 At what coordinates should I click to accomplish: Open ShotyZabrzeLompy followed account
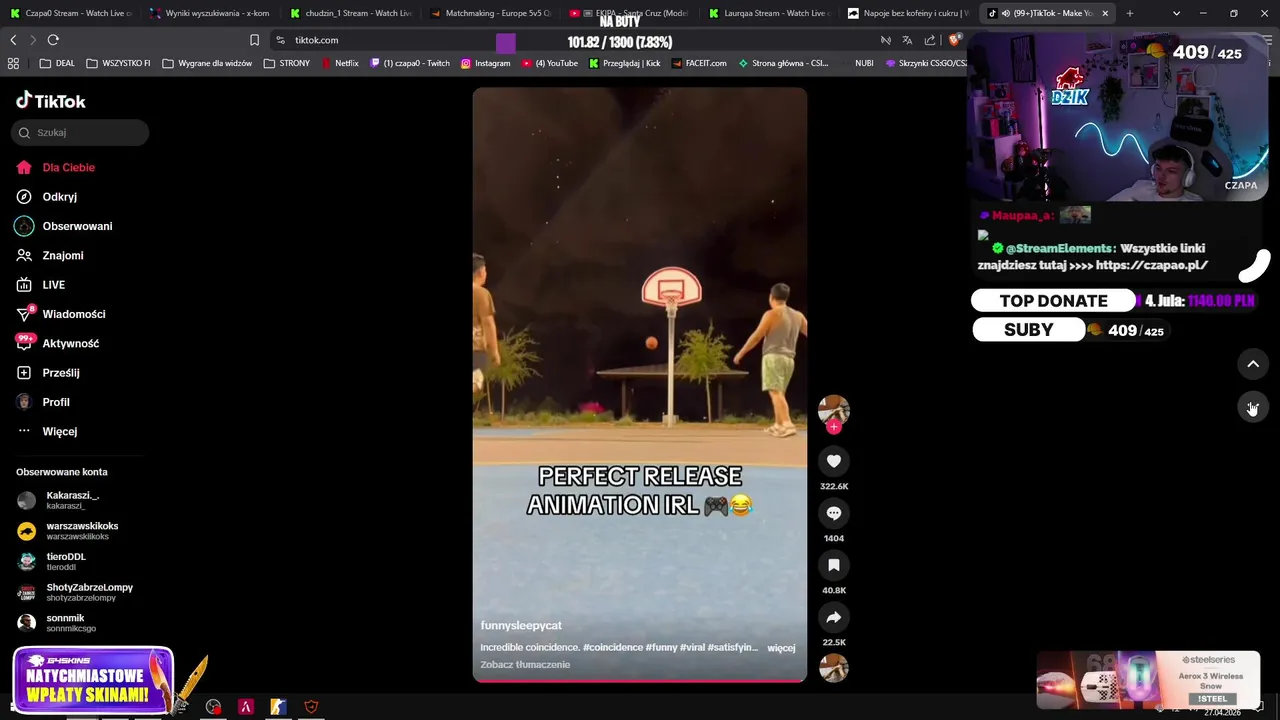pyautogui.click(x=75, y=592)
